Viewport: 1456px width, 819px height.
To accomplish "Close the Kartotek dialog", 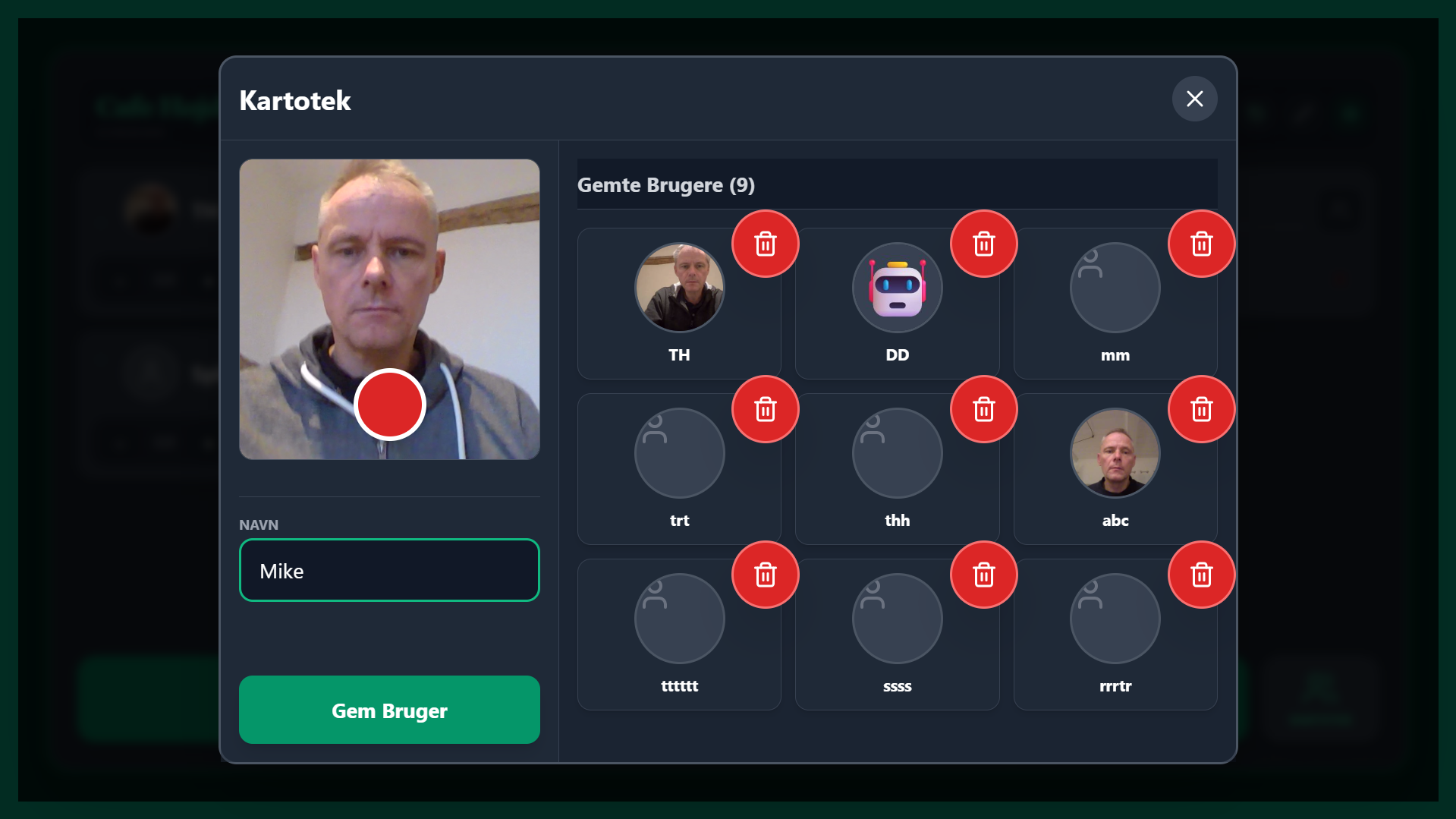I will tap(1194, 99).
